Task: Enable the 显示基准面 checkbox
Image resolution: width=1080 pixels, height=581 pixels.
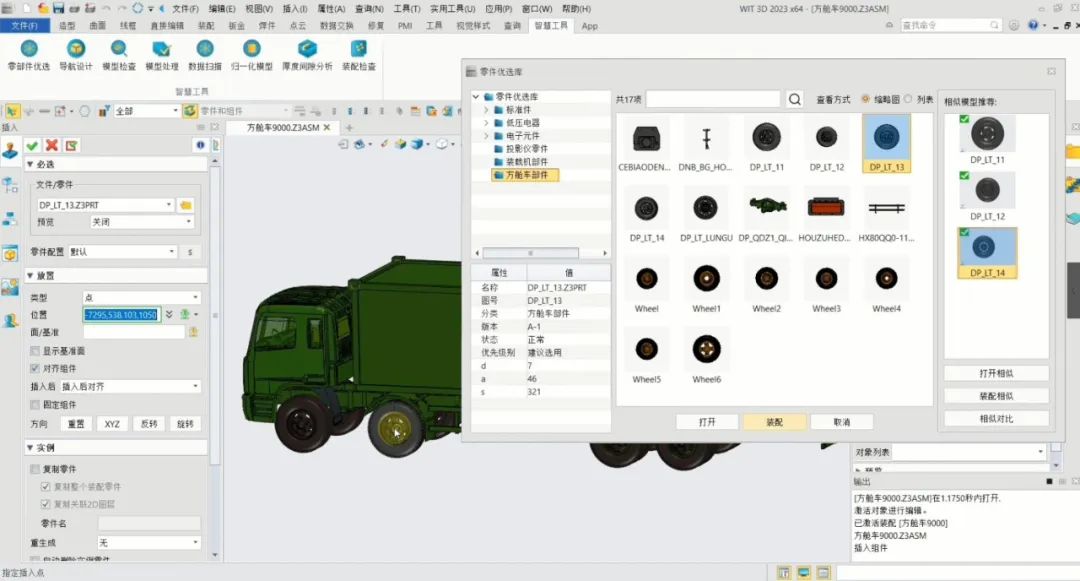Action: 35,351
